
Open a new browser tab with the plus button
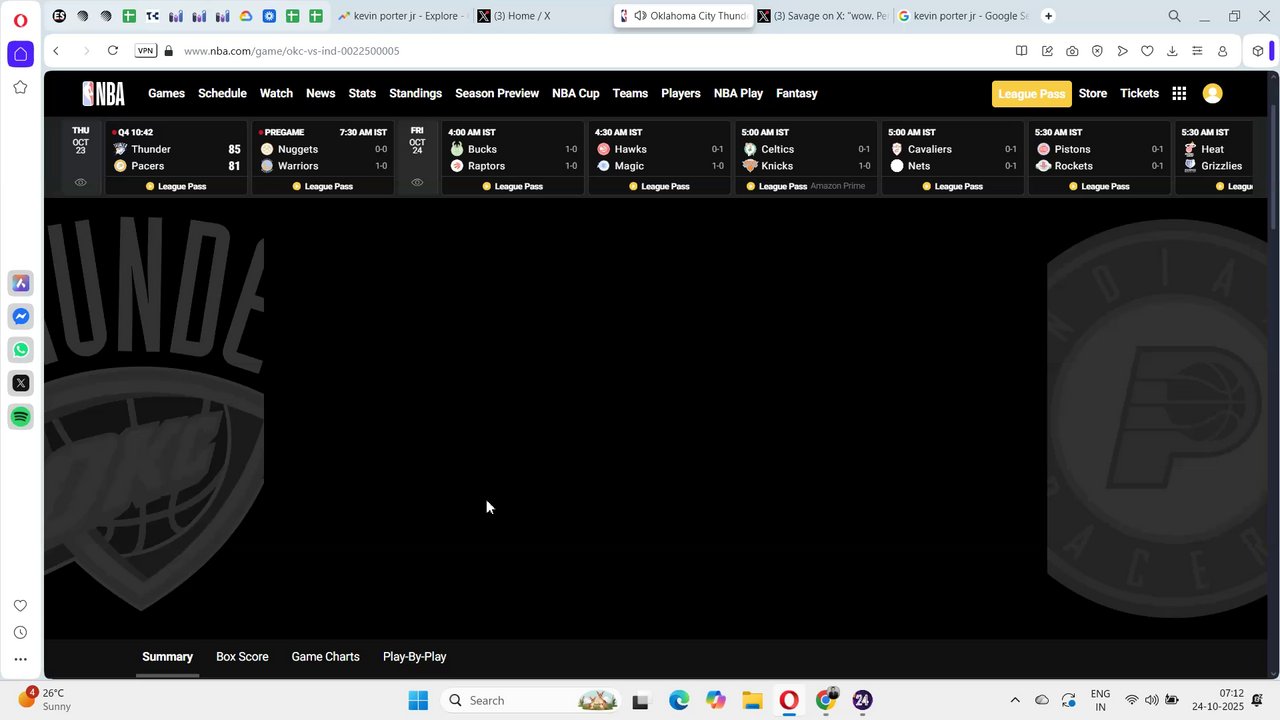[x=1048, y=16]
